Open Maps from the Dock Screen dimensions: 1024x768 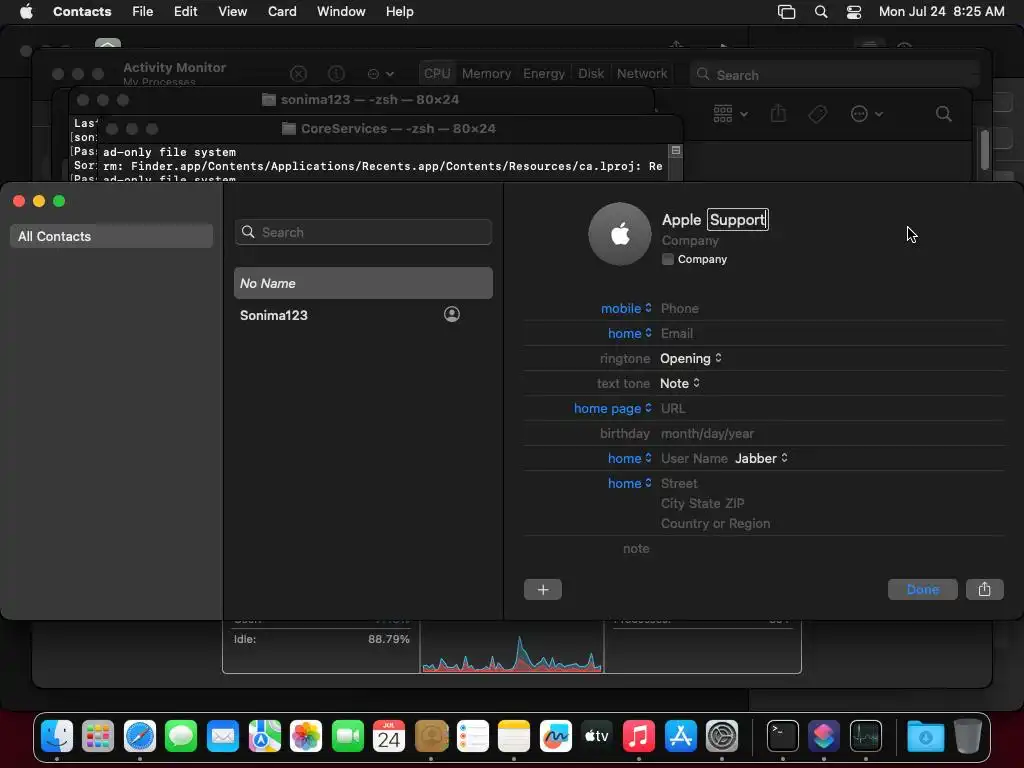pos(264,737)
